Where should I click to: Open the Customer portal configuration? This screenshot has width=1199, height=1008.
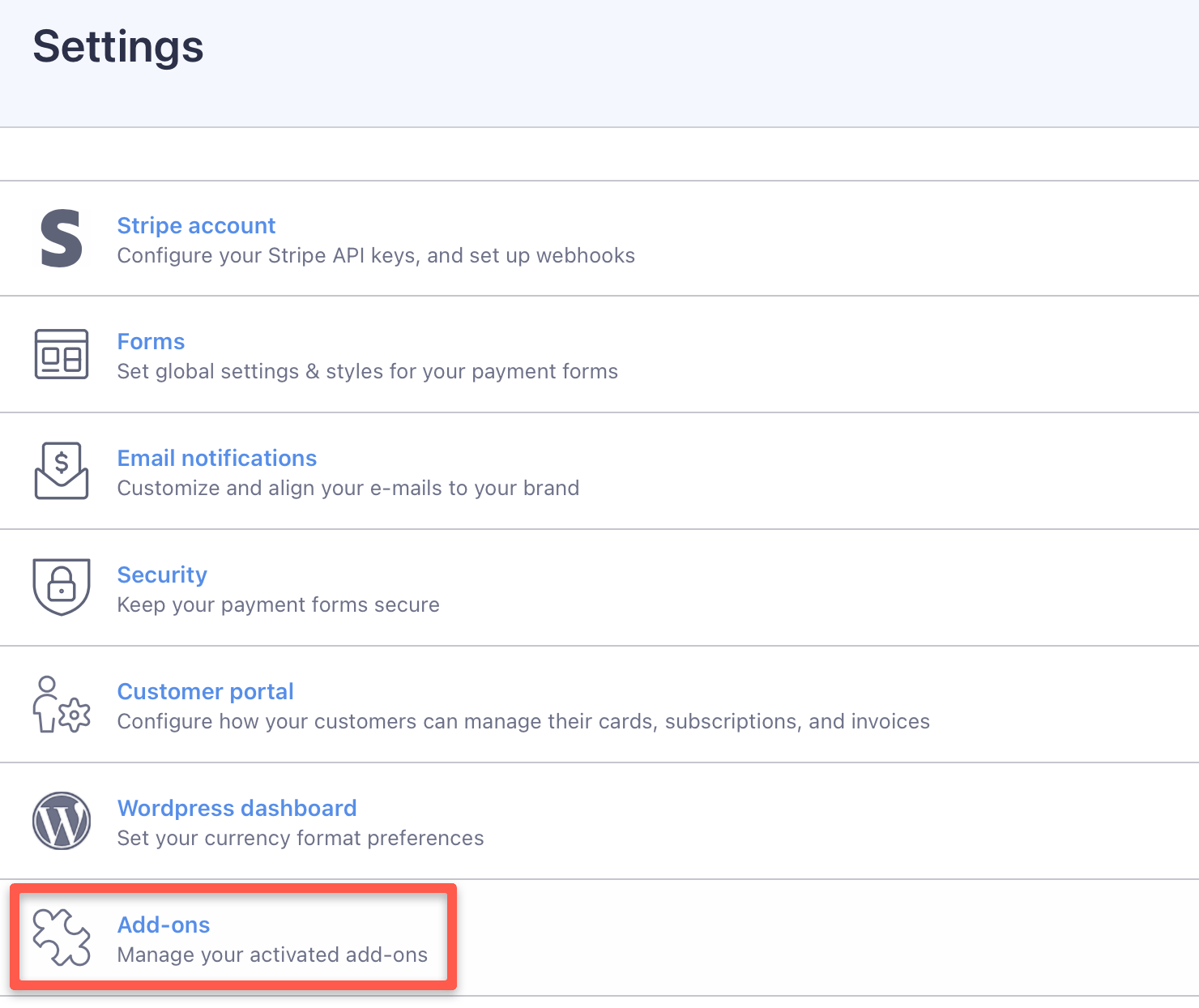205,691
